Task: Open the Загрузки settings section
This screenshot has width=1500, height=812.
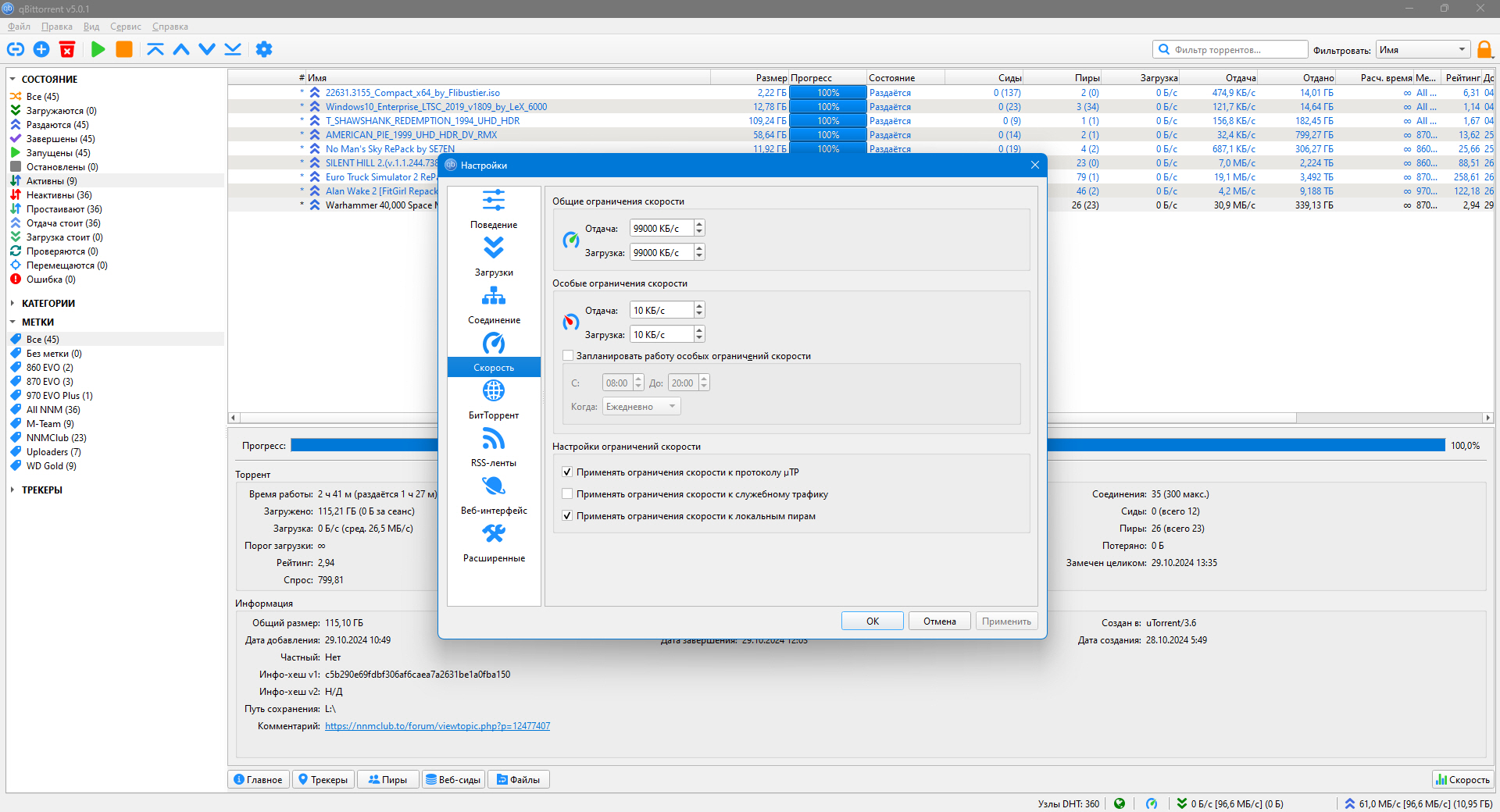Action: (x=494, y=257)
